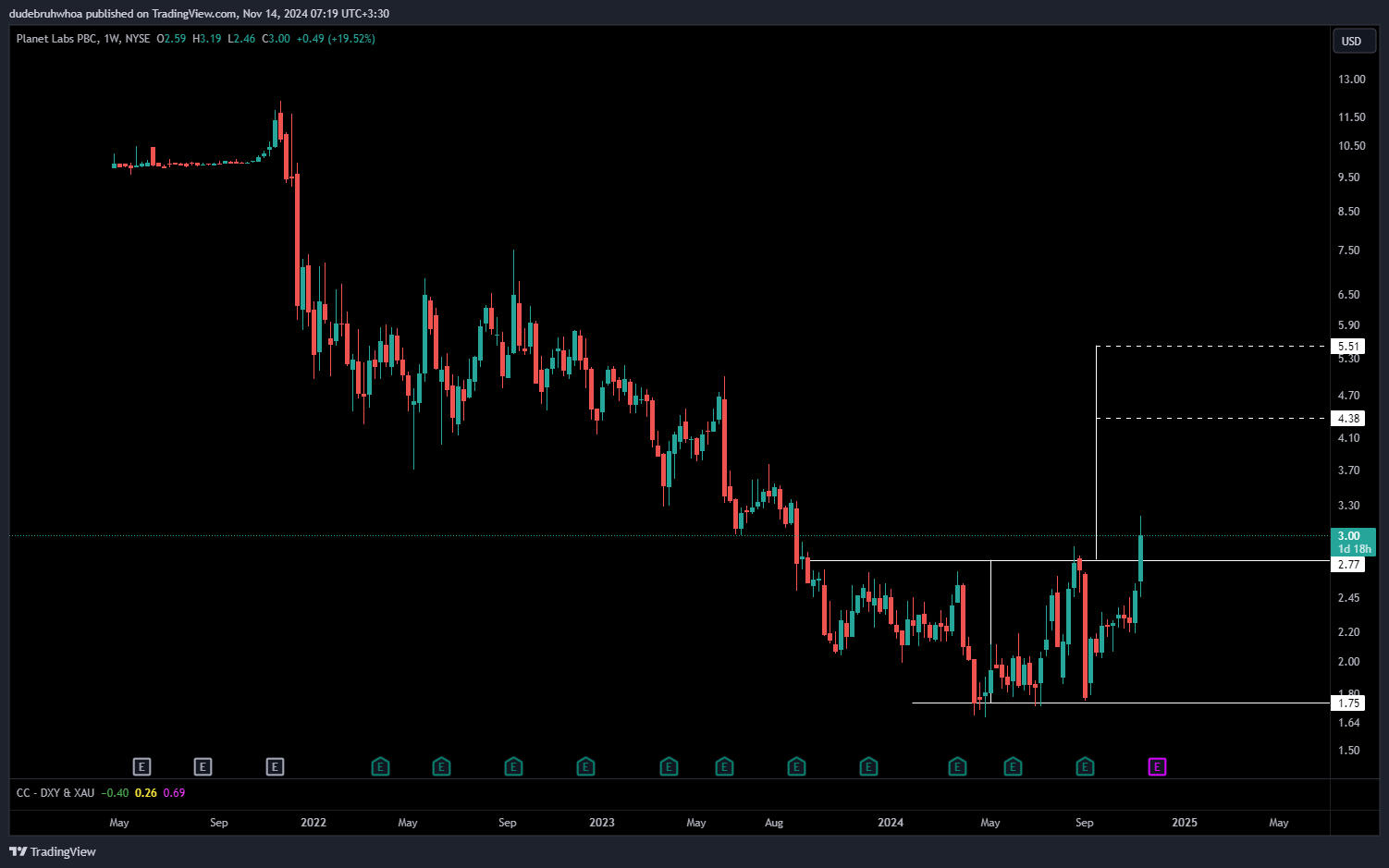
Task: Click the Aug label on time axis
Action: [x=774, y=823]
